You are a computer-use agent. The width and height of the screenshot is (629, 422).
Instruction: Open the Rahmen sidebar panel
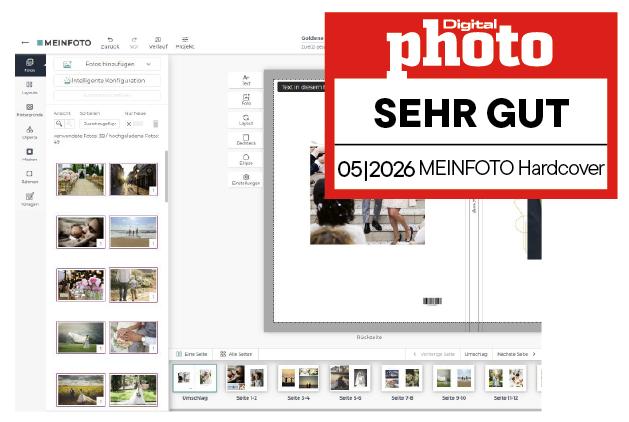click(30, 177)
